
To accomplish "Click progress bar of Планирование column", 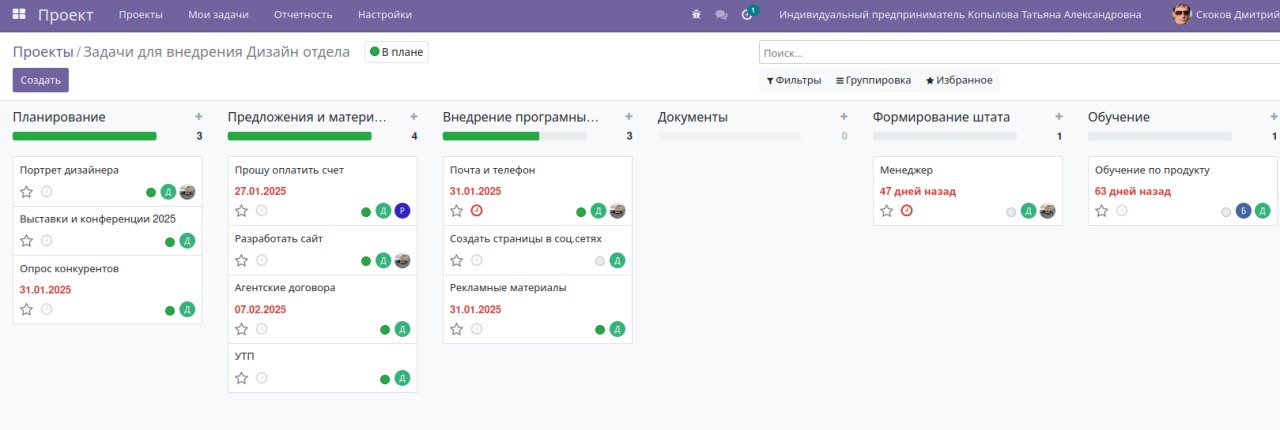I will 85,136.
